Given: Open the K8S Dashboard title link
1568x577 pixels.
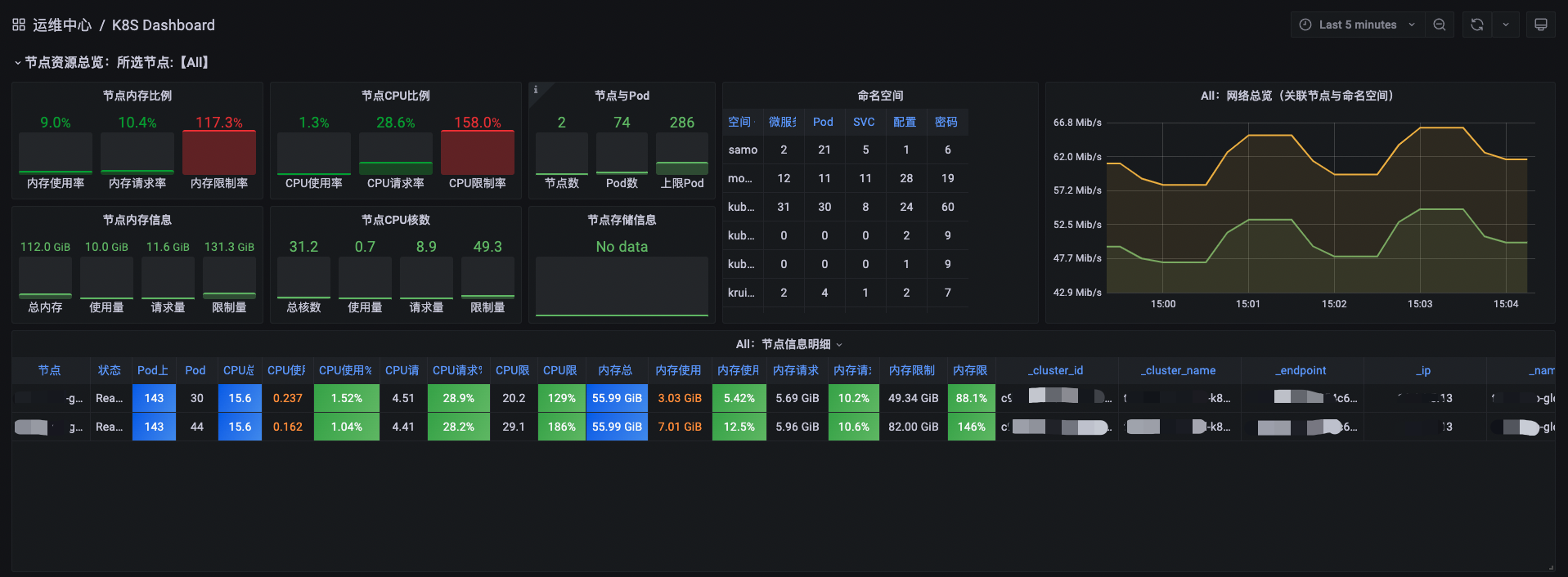Looking at the screenshot, I should pyautogui.click(x=164, y=25).
